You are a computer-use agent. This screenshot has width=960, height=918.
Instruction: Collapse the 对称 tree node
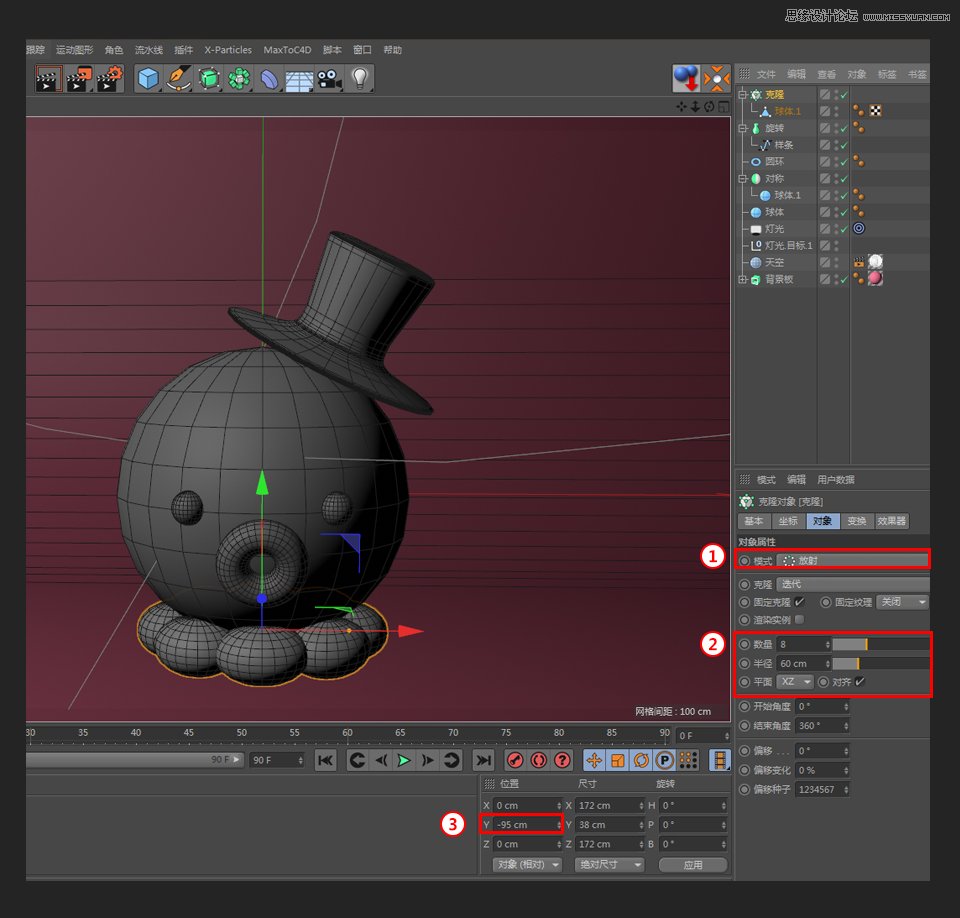(x=742, y=179)
